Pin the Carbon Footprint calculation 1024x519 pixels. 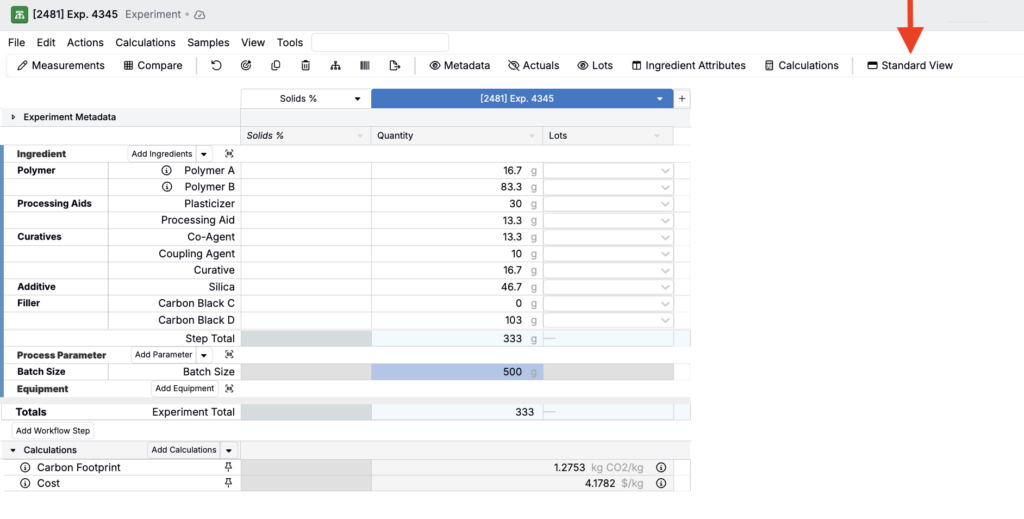tap(228, 467)
